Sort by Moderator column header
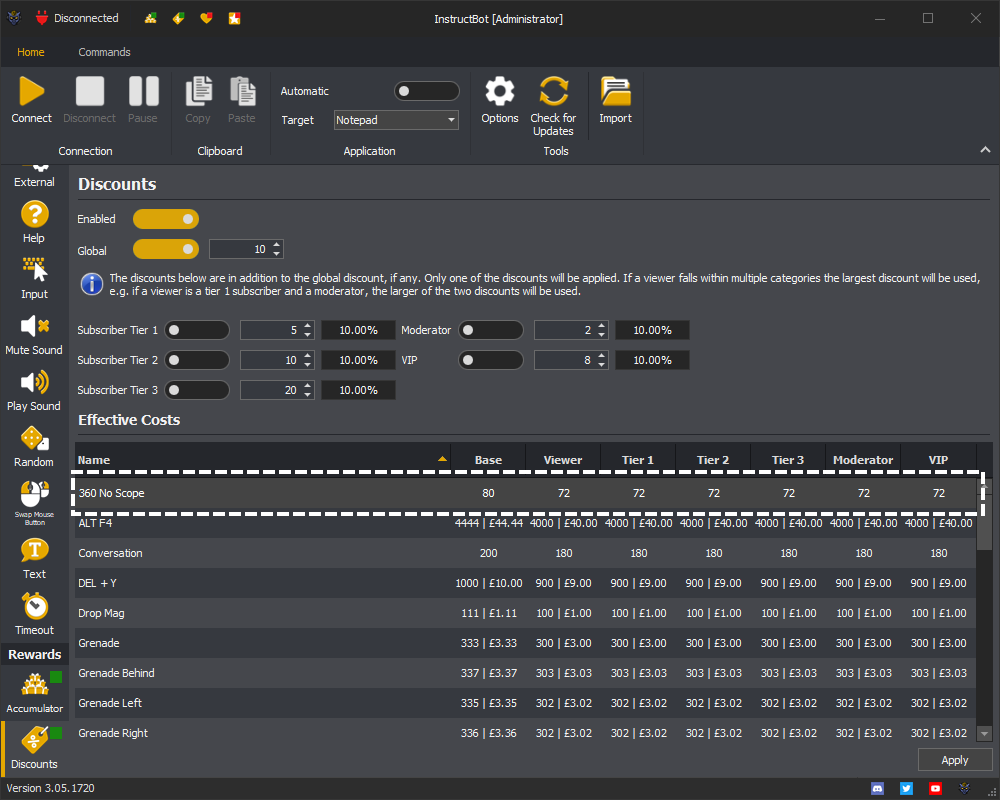Viewport: 1000px width, 800px height. (863, 459)
